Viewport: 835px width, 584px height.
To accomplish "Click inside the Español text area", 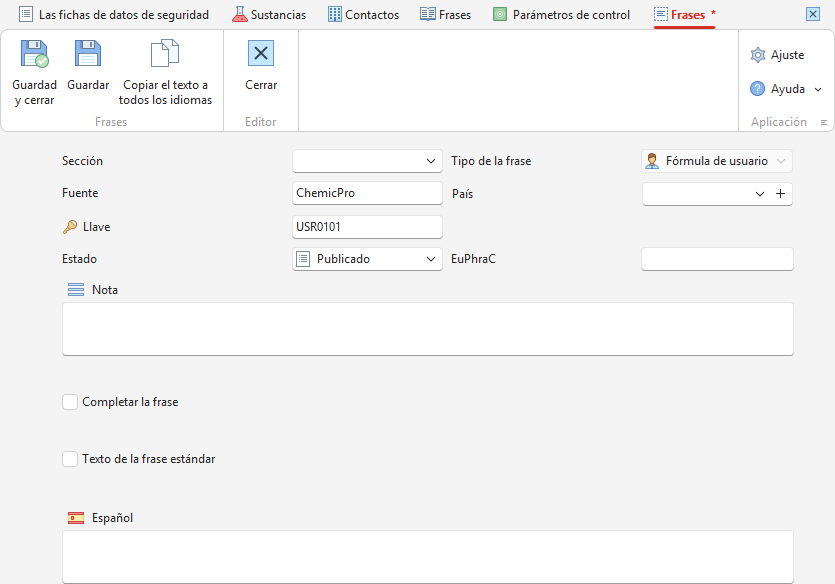I will click(x=428, y=557).
